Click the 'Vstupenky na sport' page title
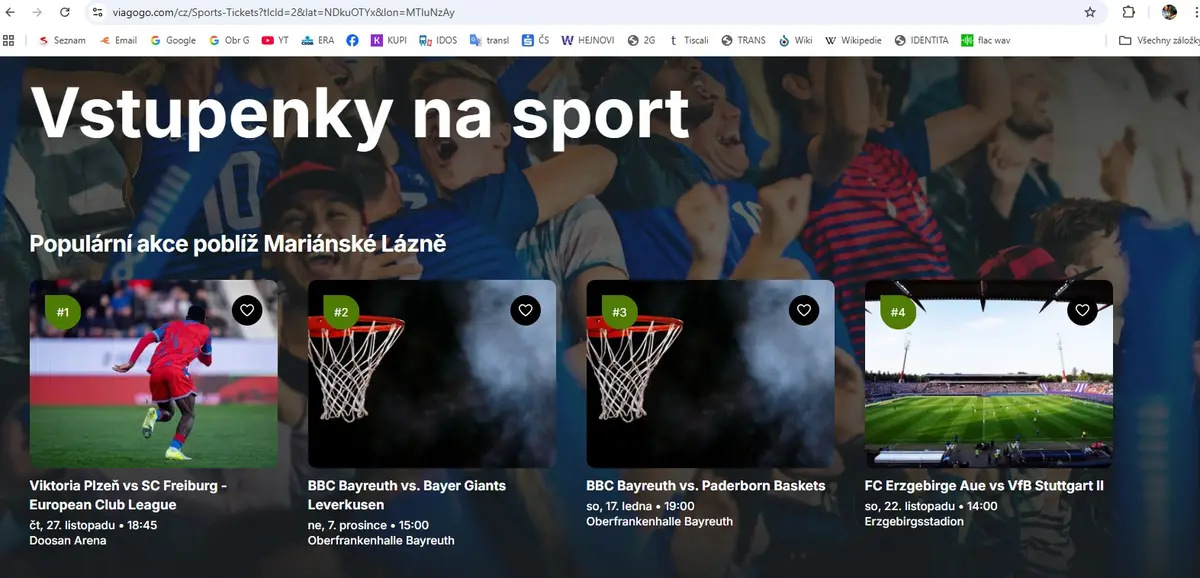 point(360,112)
